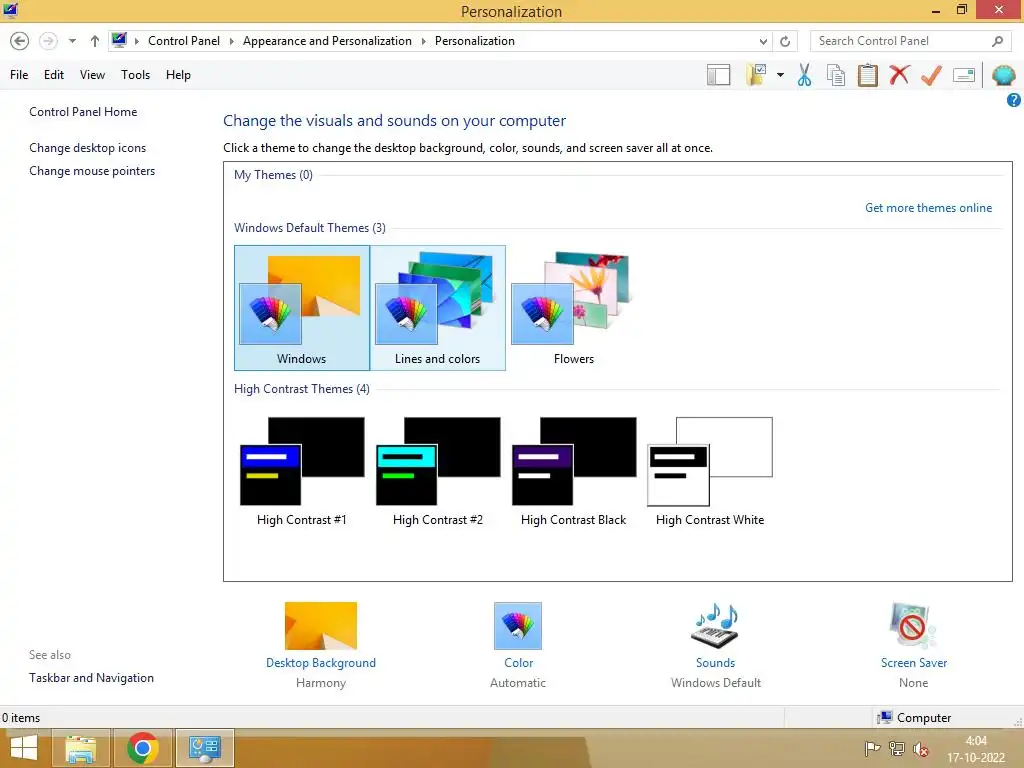Click the globe shell icon in toolbar

tap(1003, 75)
